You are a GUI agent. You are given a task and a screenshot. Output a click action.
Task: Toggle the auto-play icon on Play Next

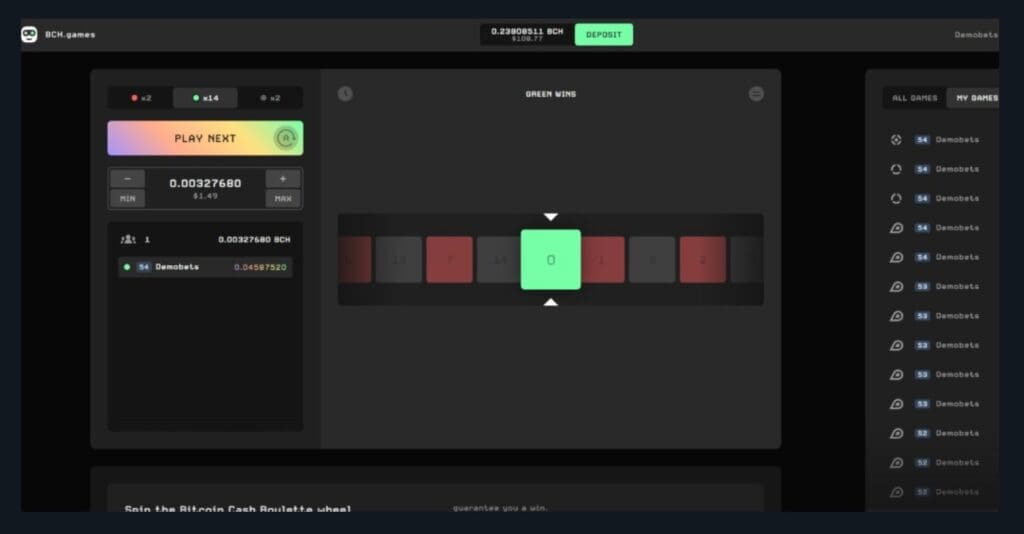click(x=286, y=138)
